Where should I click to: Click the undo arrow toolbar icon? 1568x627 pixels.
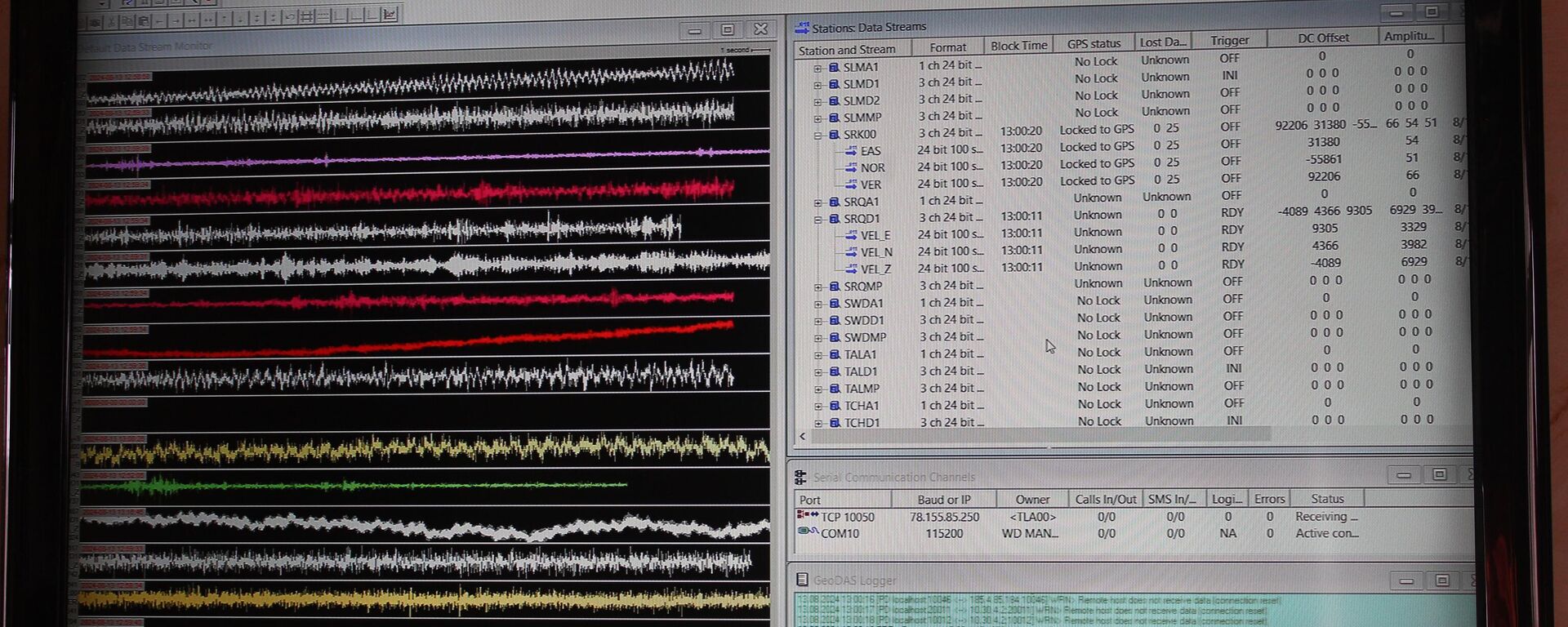pyautogui.click(x=290, y=17)
